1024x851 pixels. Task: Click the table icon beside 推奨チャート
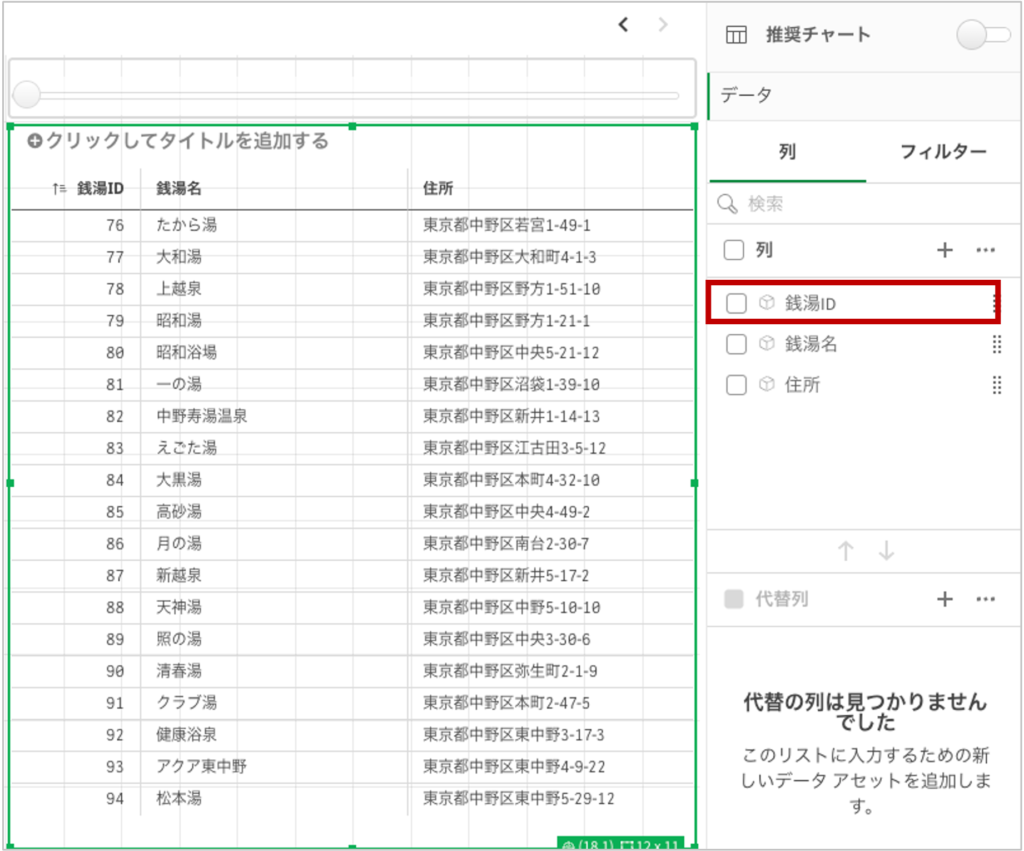(x=736, y=35)
